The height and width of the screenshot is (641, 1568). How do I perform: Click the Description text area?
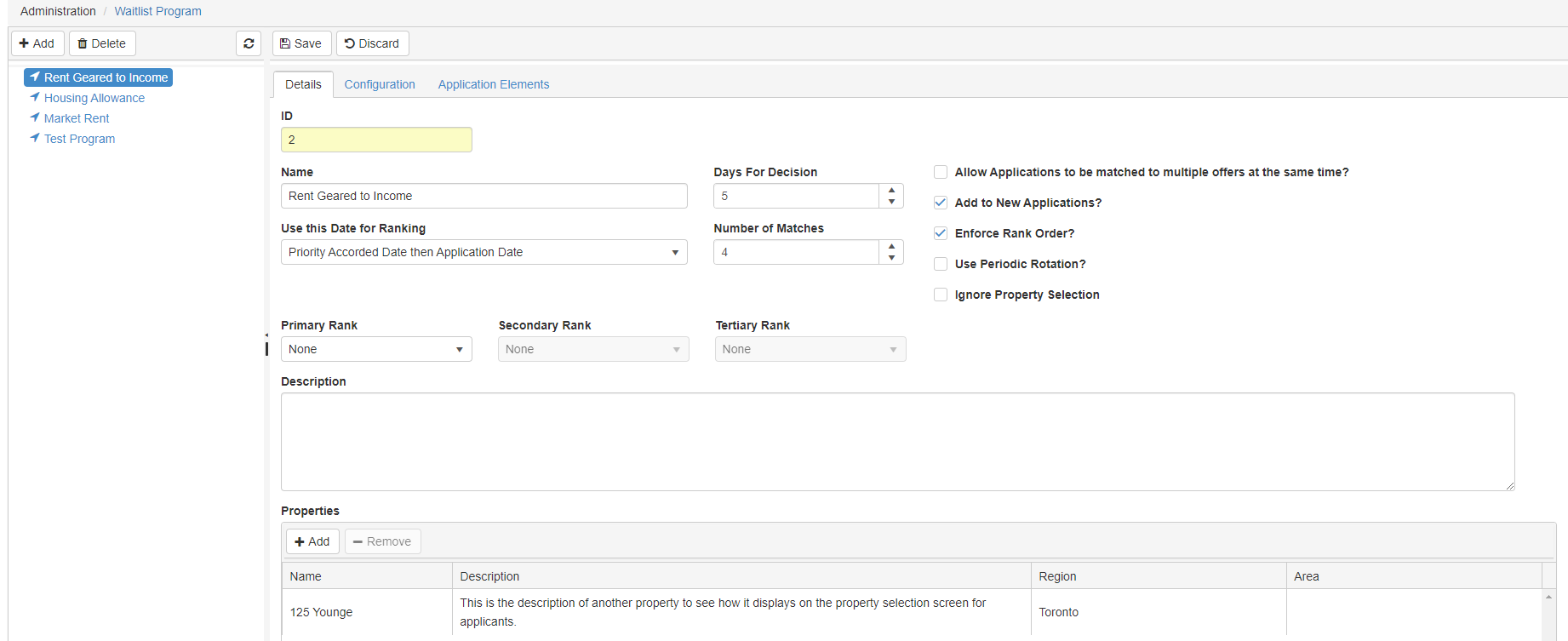pyautogui.click(x=898, y=442)
